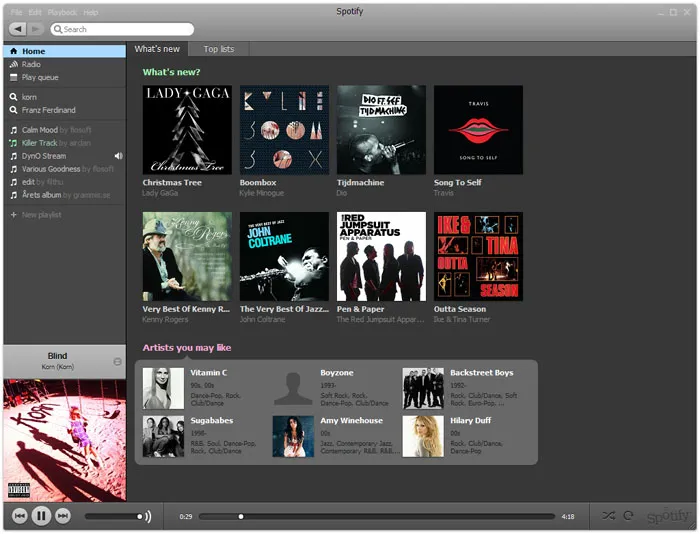
Task: Click the volume slider
Action: point(112,517)
